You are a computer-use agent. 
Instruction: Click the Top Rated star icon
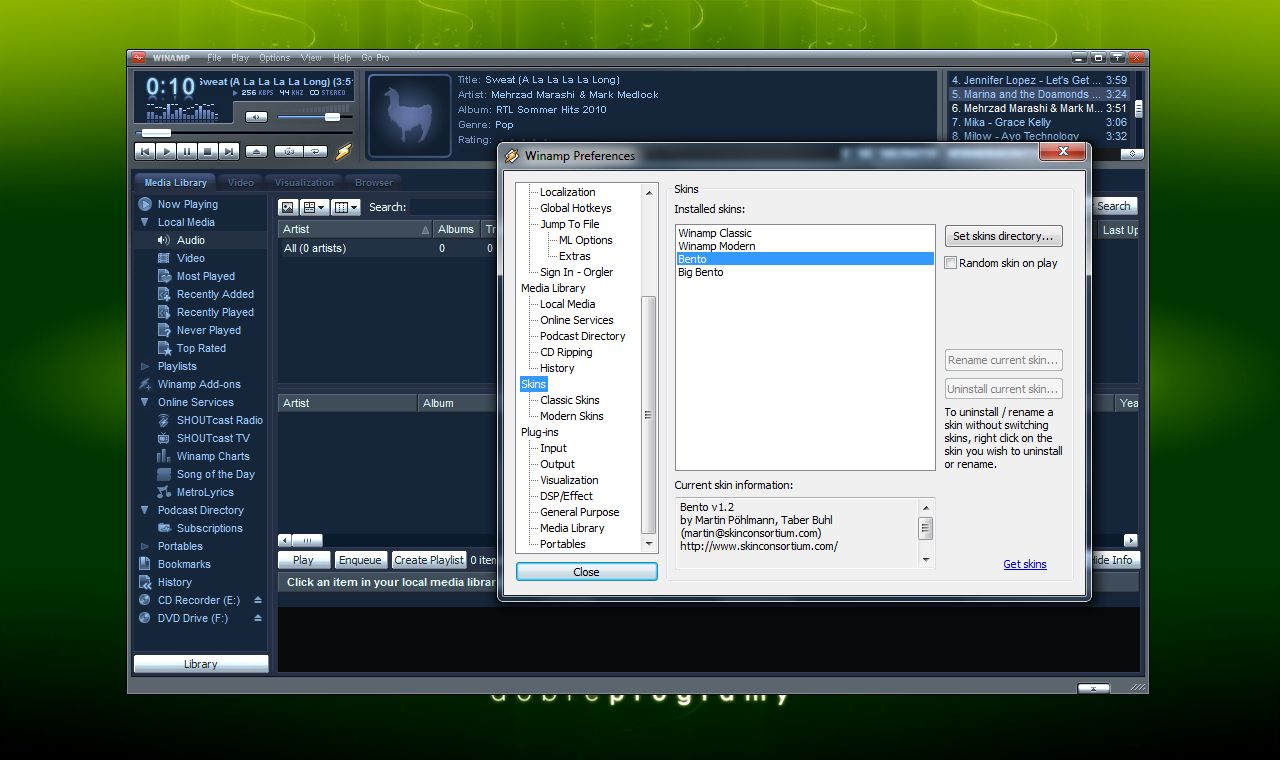[165, 348]
